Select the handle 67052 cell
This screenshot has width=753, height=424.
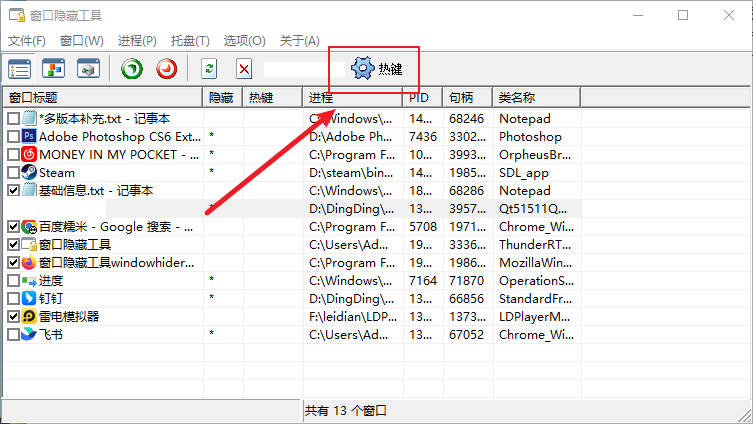click(x=466, y=335)
